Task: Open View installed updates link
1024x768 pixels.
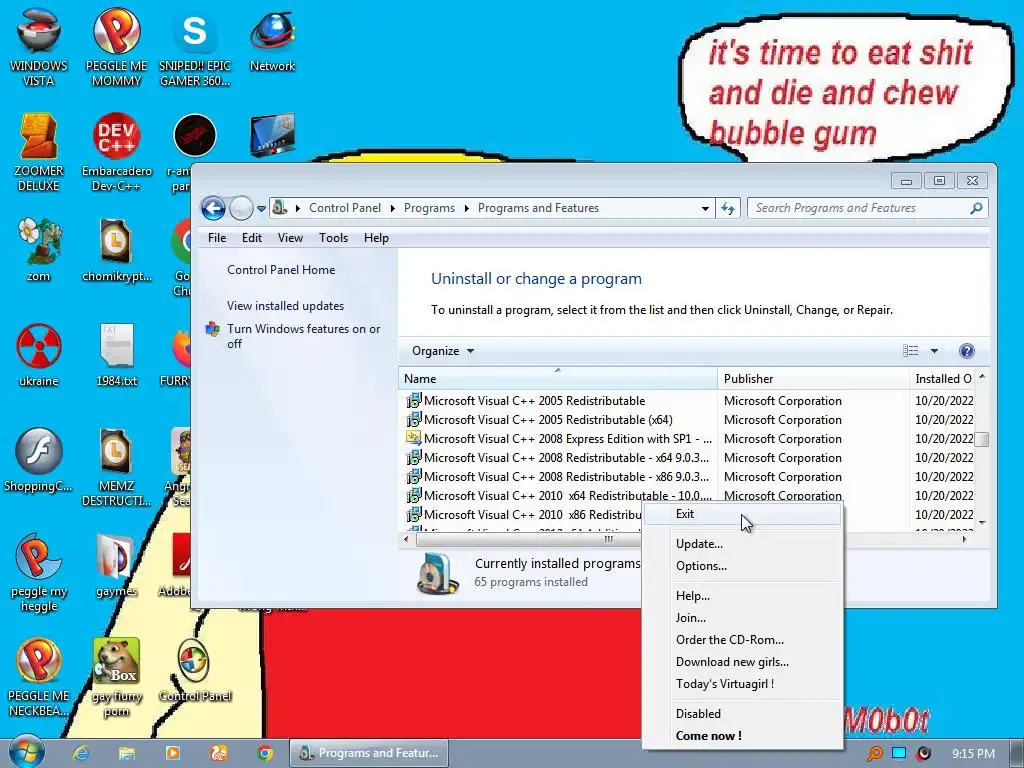Action: coord(285,306)
